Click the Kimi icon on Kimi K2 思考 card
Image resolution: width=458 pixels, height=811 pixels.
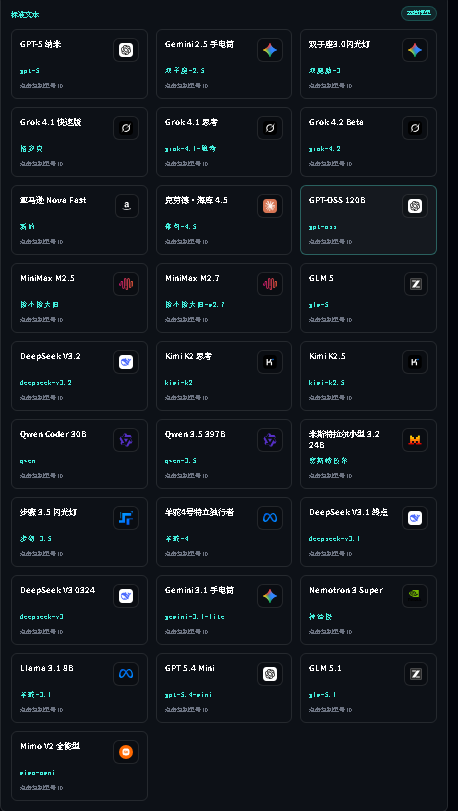[x=270, y=362]
